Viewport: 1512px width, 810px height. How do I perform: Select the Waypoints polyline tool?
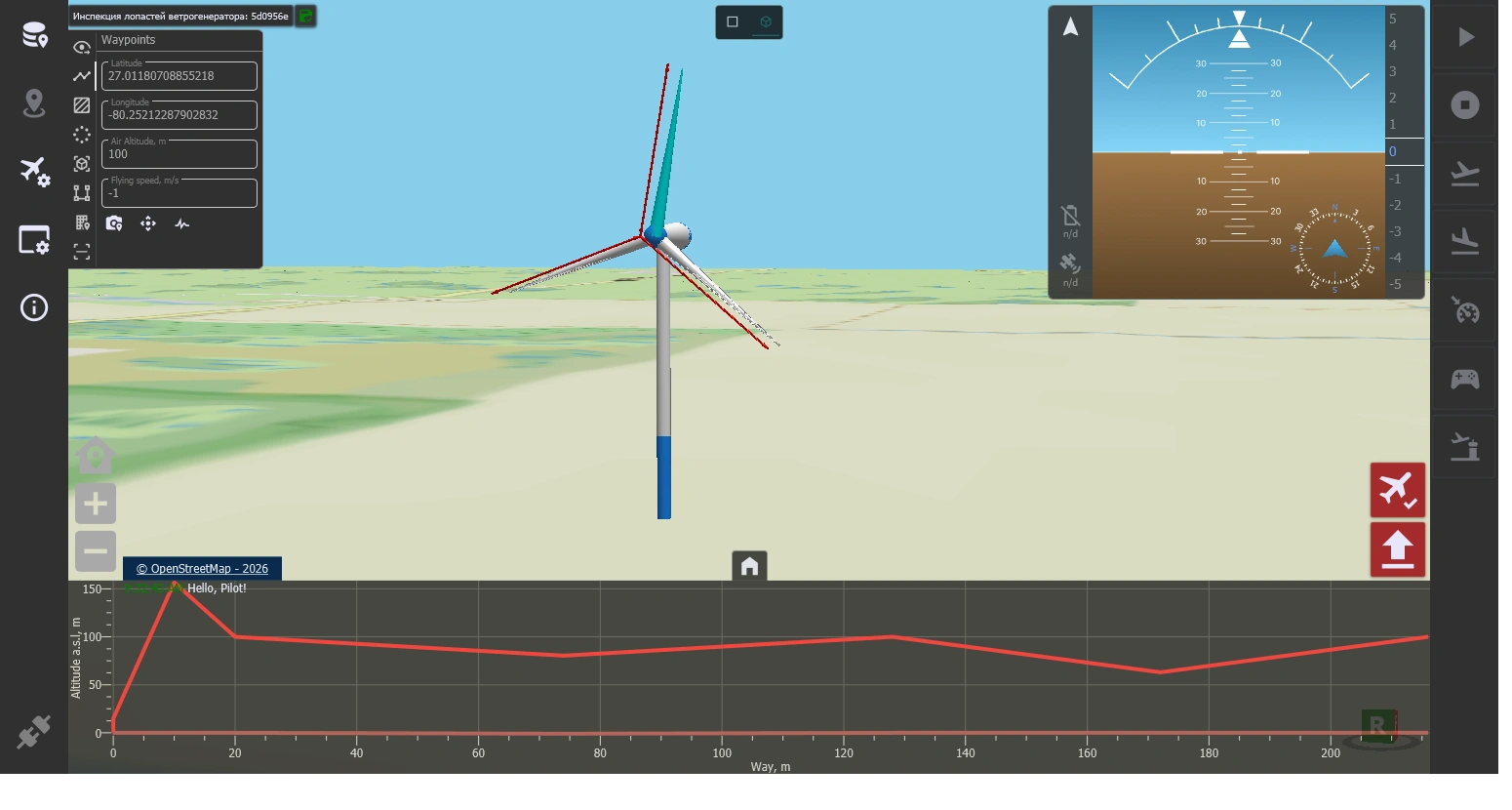[82, 76]
